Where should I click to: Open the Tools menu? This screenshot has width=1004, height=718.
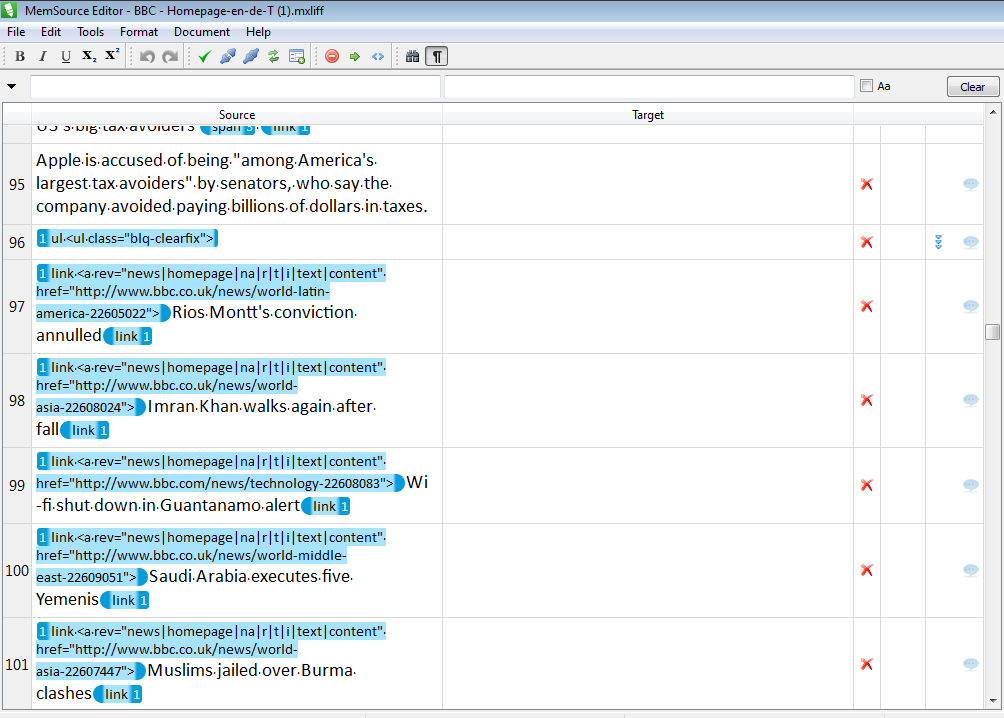(90, 32)
